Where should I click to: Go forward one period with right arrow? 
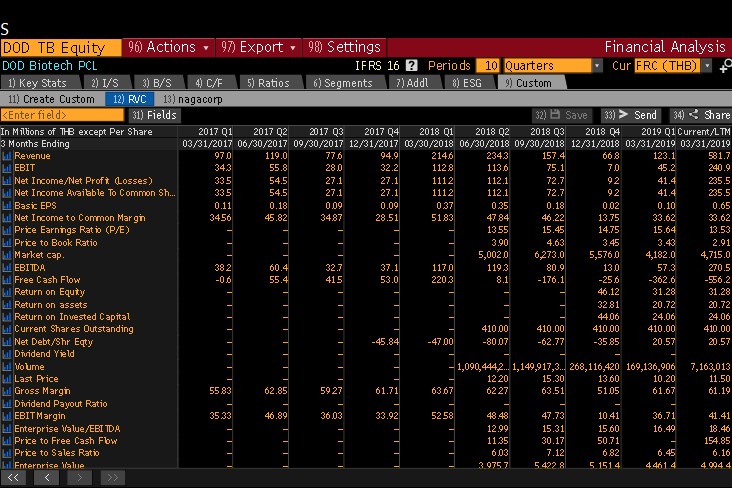tap(79, 478)
